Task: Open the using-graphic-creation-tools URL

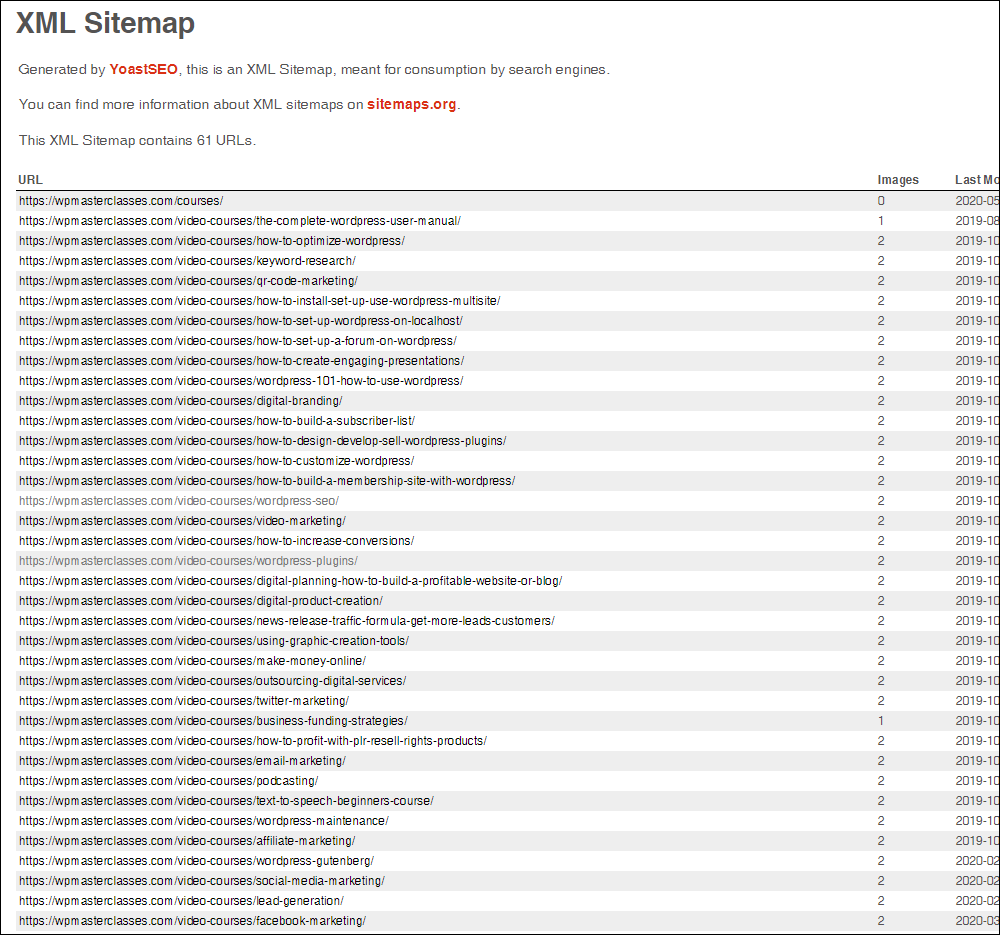Action: coord(214,641)
